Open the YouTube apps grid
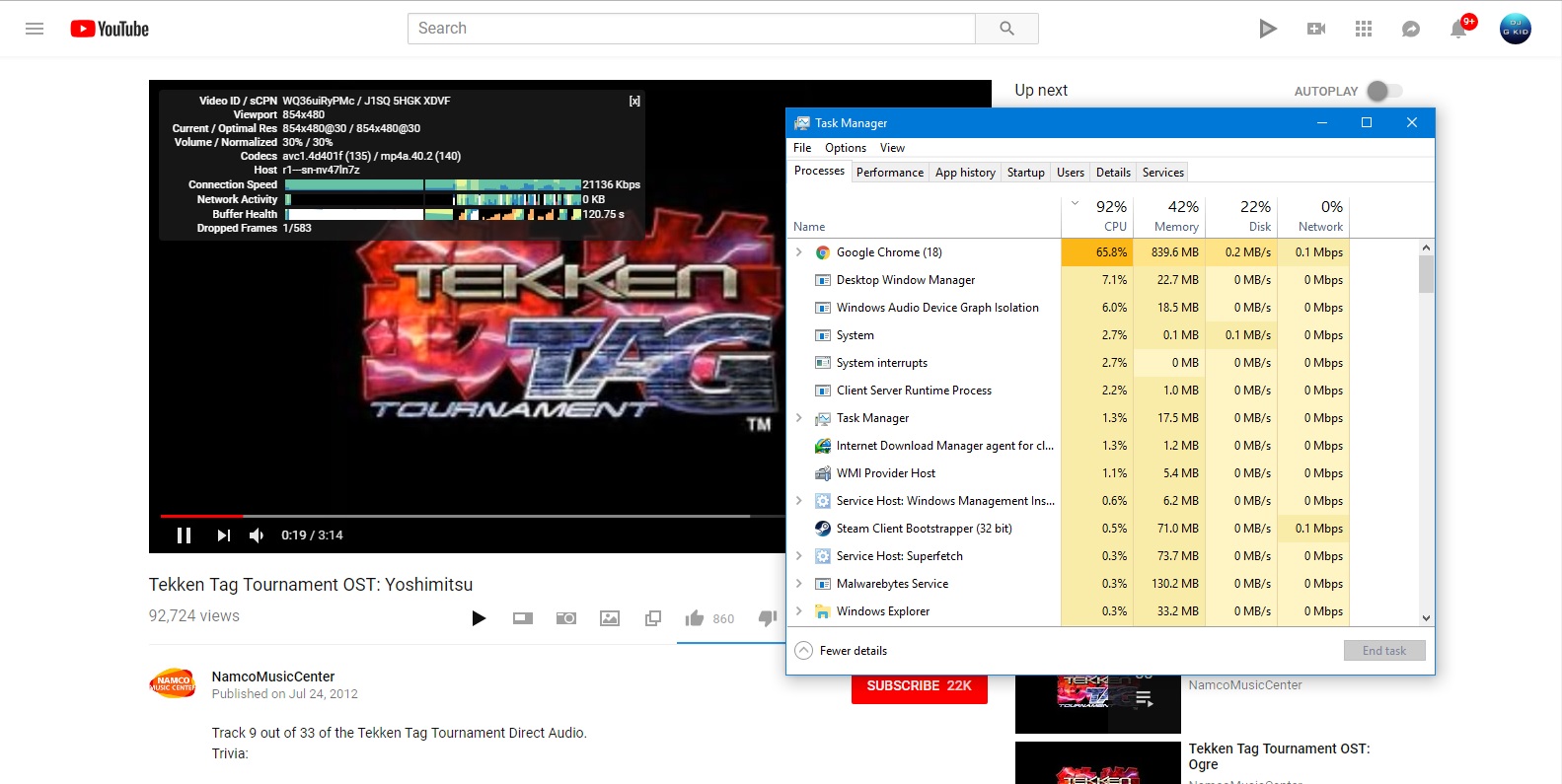 tap(1364, 29)
